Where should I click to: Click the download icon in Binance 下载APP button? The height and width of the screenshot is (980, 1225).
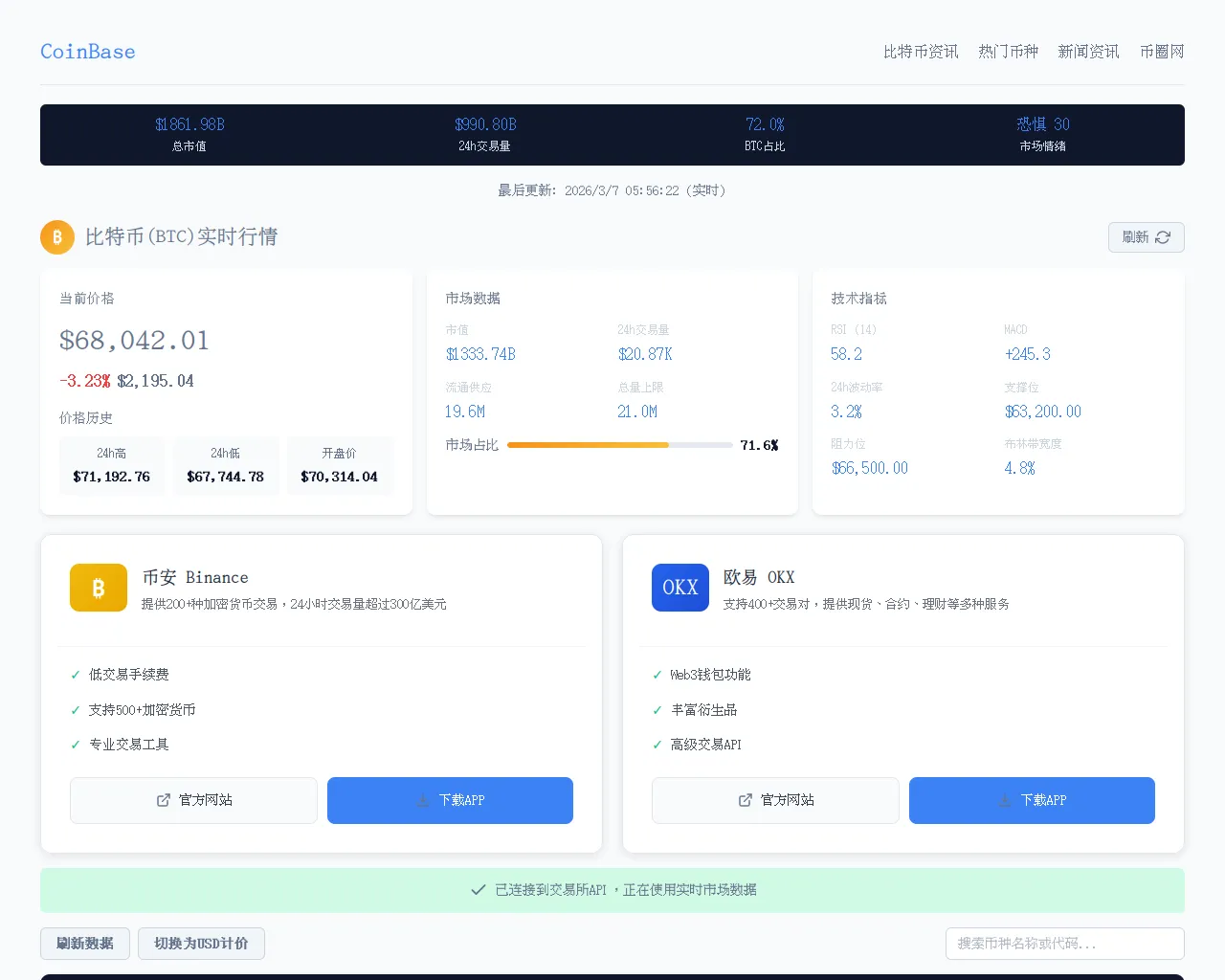(x=423, y=800)
